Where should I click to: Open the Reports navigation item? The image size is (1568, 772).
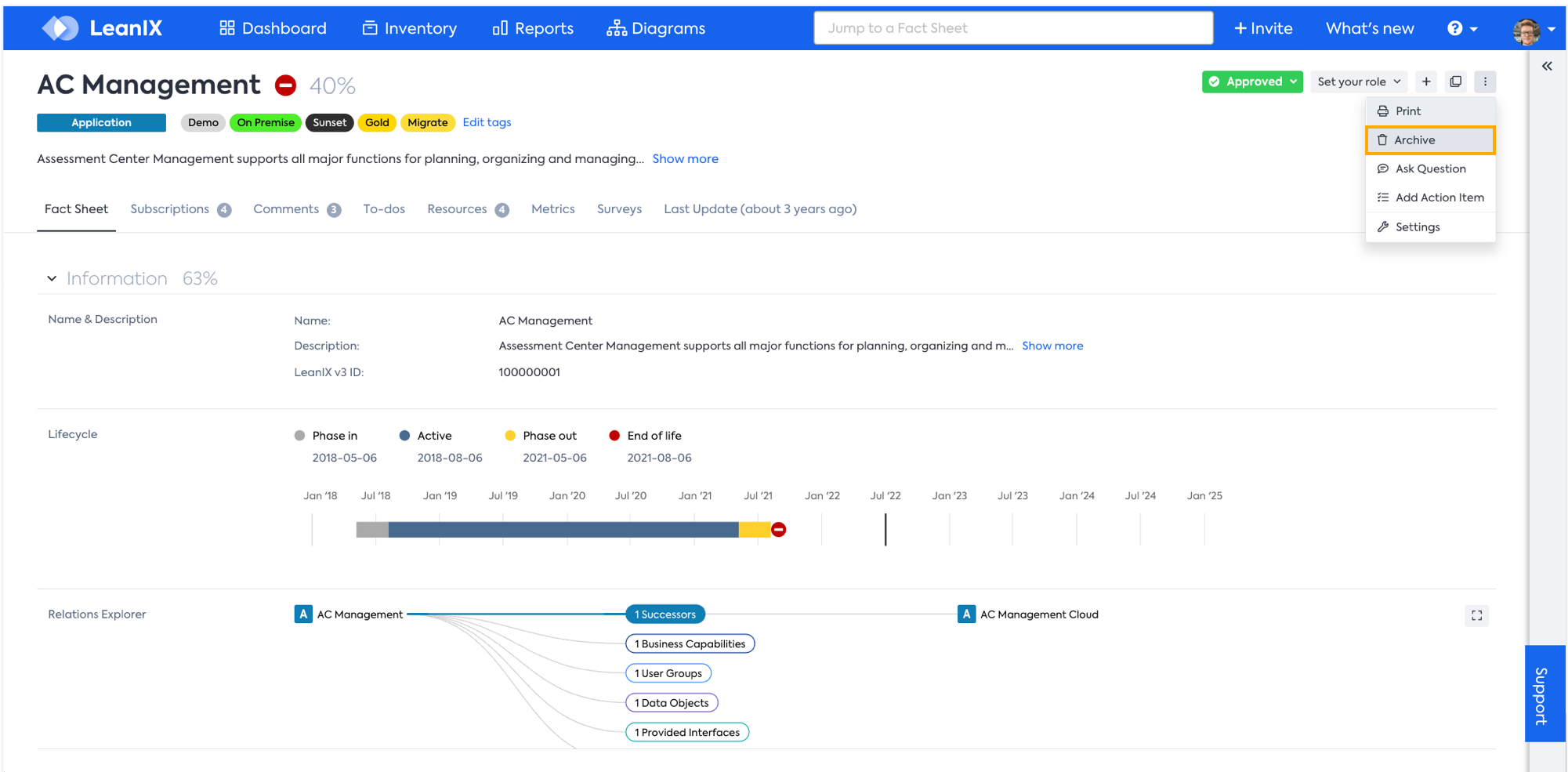(533, 28)
